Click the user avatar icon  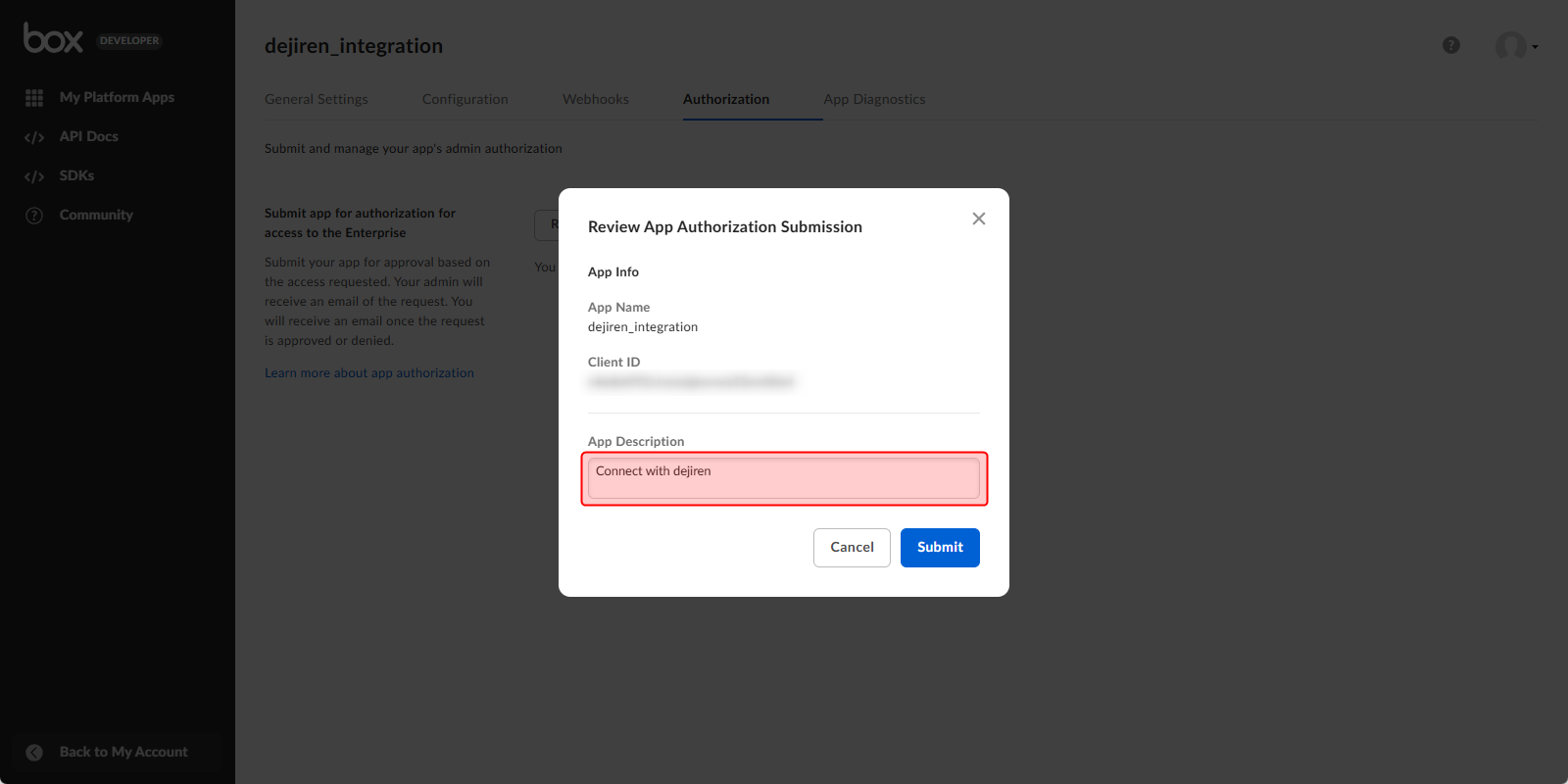pos(1510,45)
